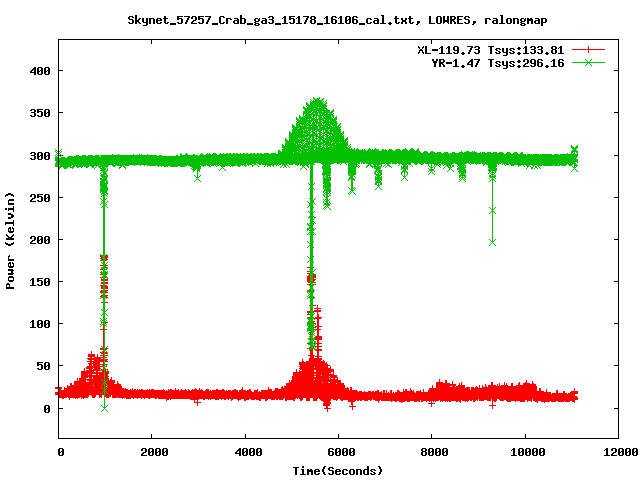Click the Time(Seconds) x-axis label

[x=338, y=471]
